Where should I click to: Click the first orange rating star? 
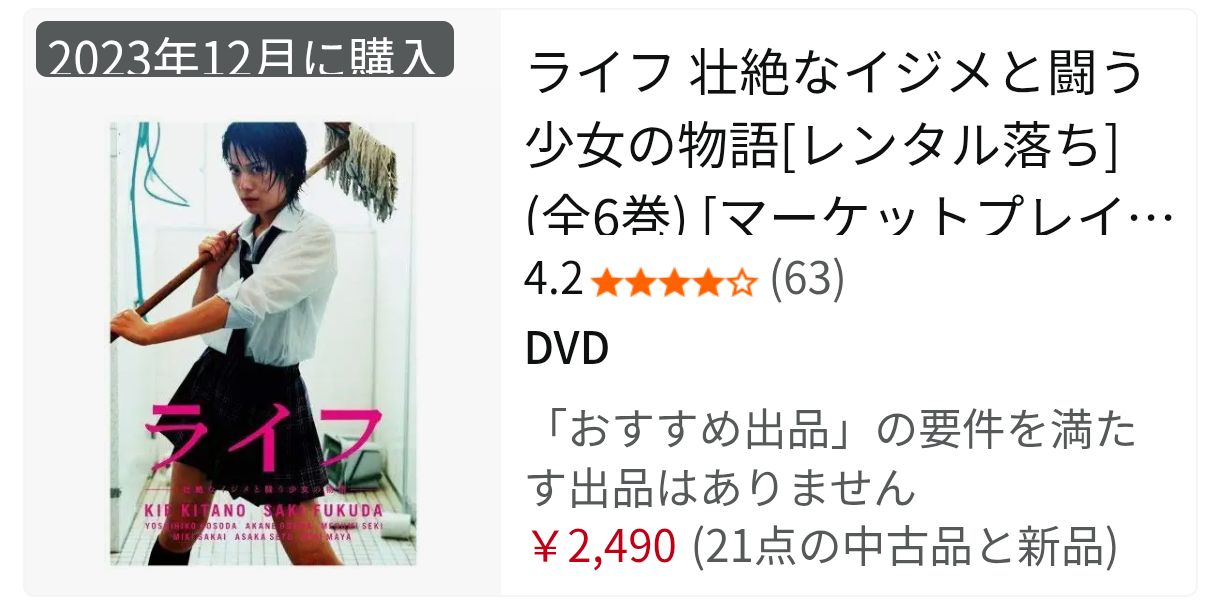coord(607,285)
